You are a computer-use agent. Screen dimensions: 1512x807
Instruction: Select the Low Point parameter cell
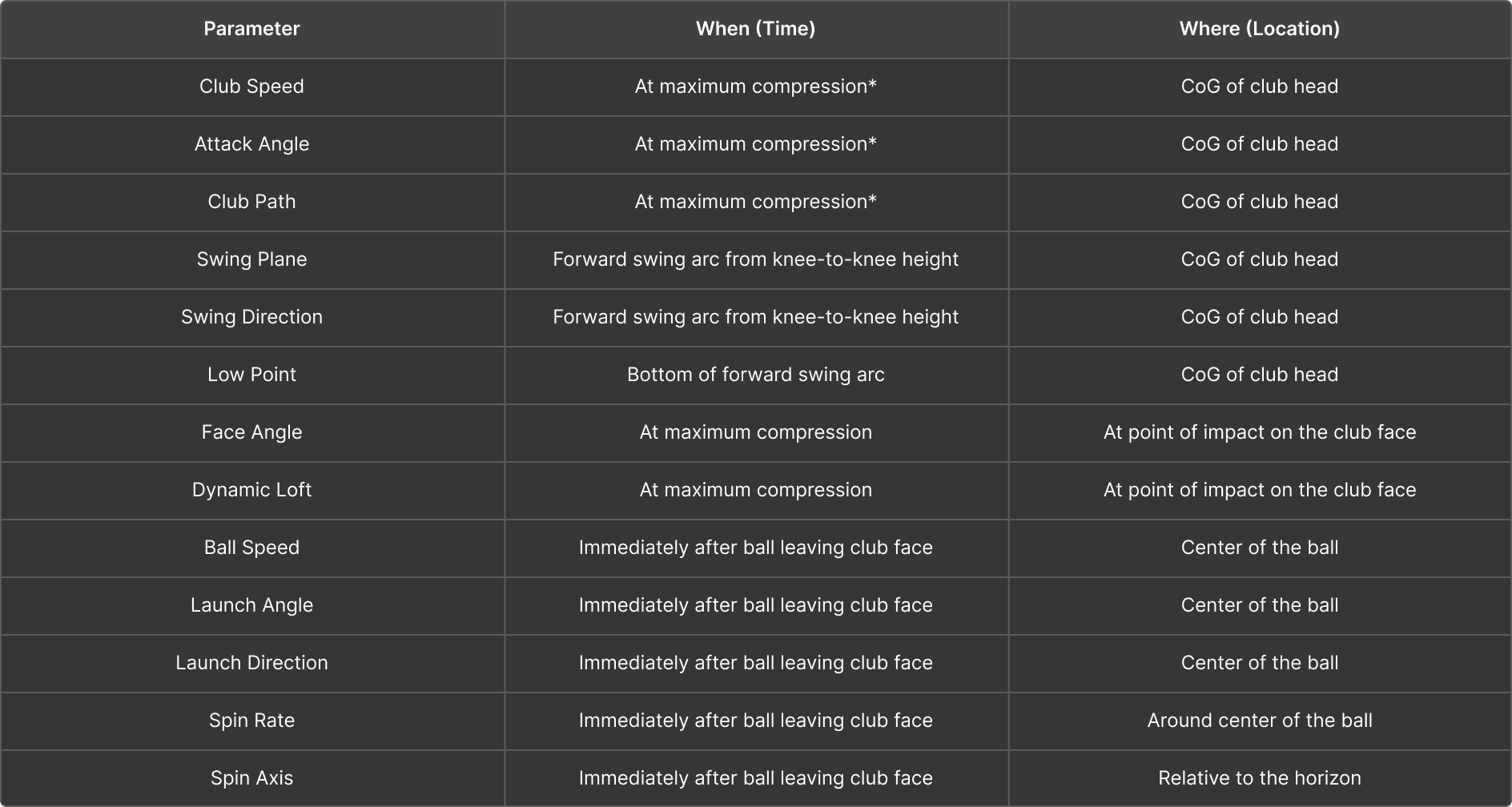[x=251, y=375]
